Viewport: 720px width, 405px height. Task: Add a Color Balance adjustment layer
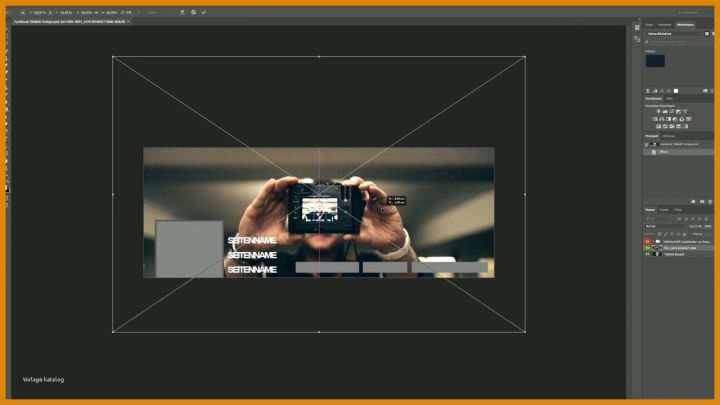tap(662, 119)
